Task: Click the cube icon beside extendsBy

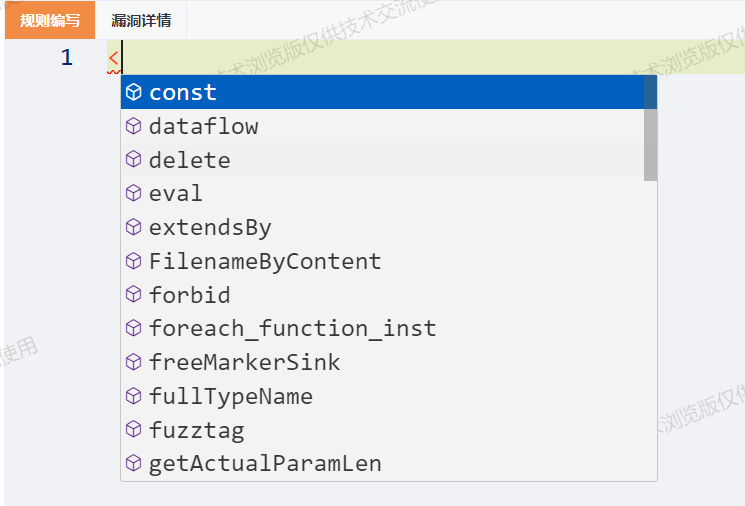Action: click(x=134, y=227)
